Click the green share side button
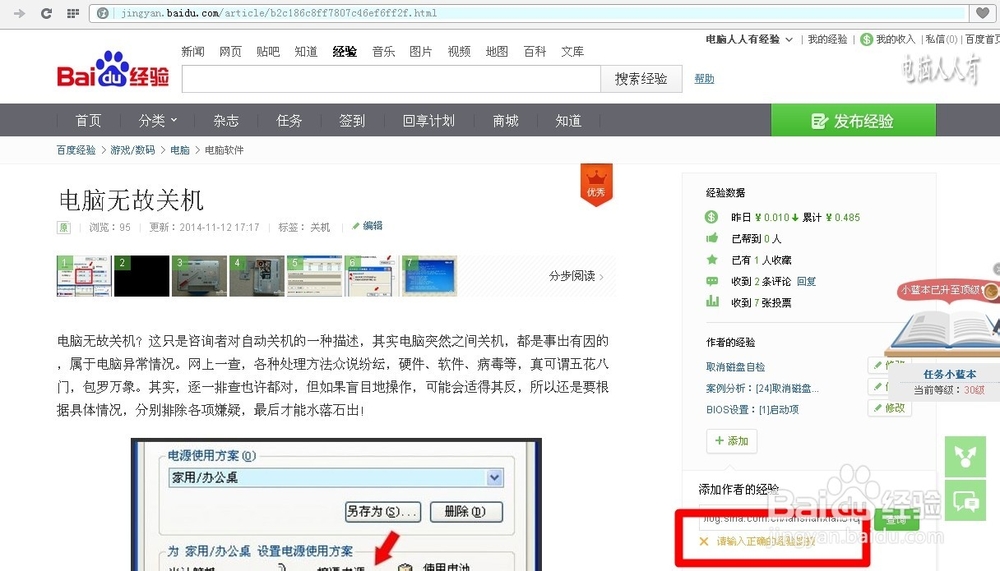 [965, 456]
